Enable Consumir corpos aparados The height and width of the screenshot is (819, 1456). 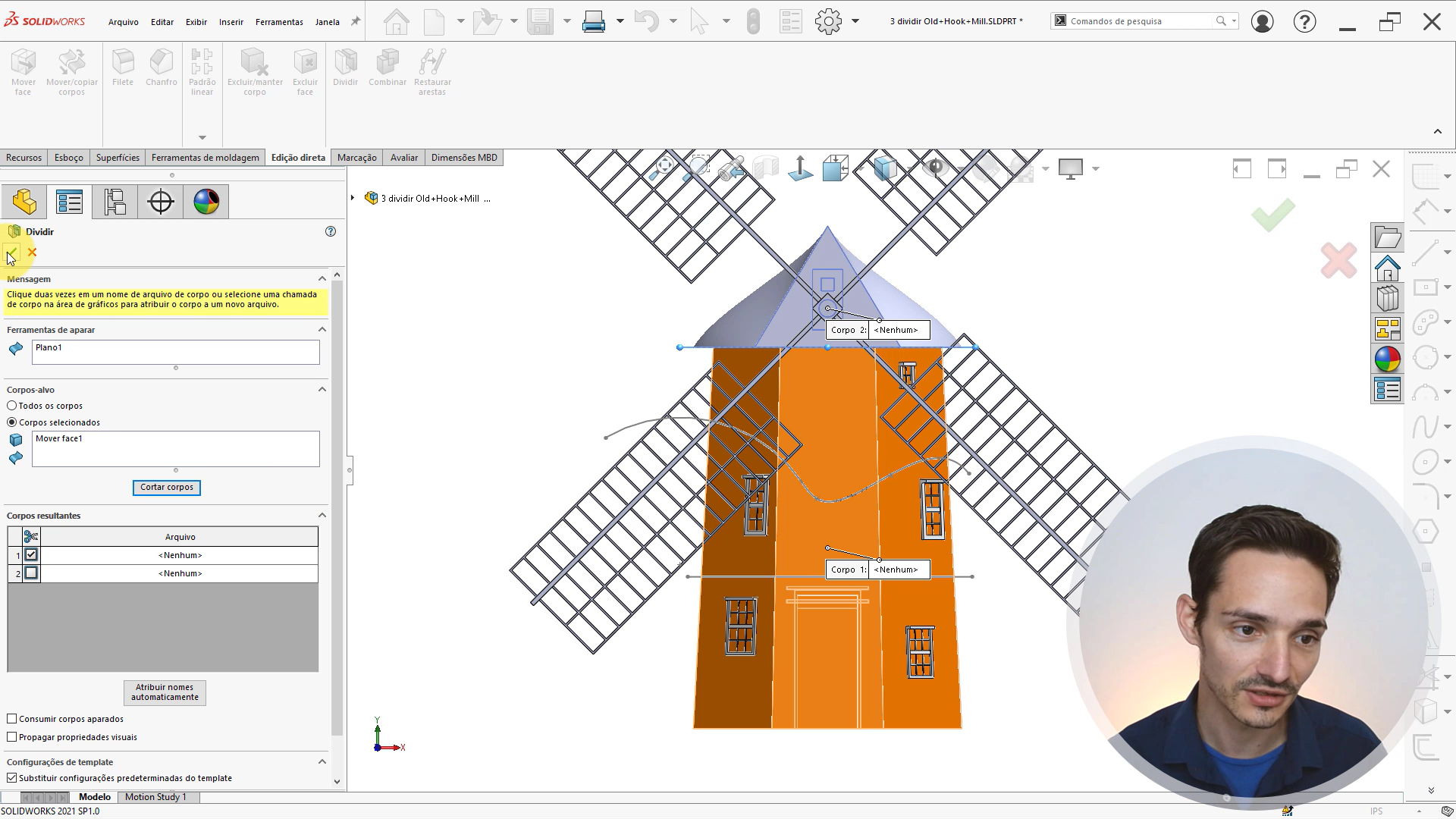pyautogui.click(x=12, y=719)
